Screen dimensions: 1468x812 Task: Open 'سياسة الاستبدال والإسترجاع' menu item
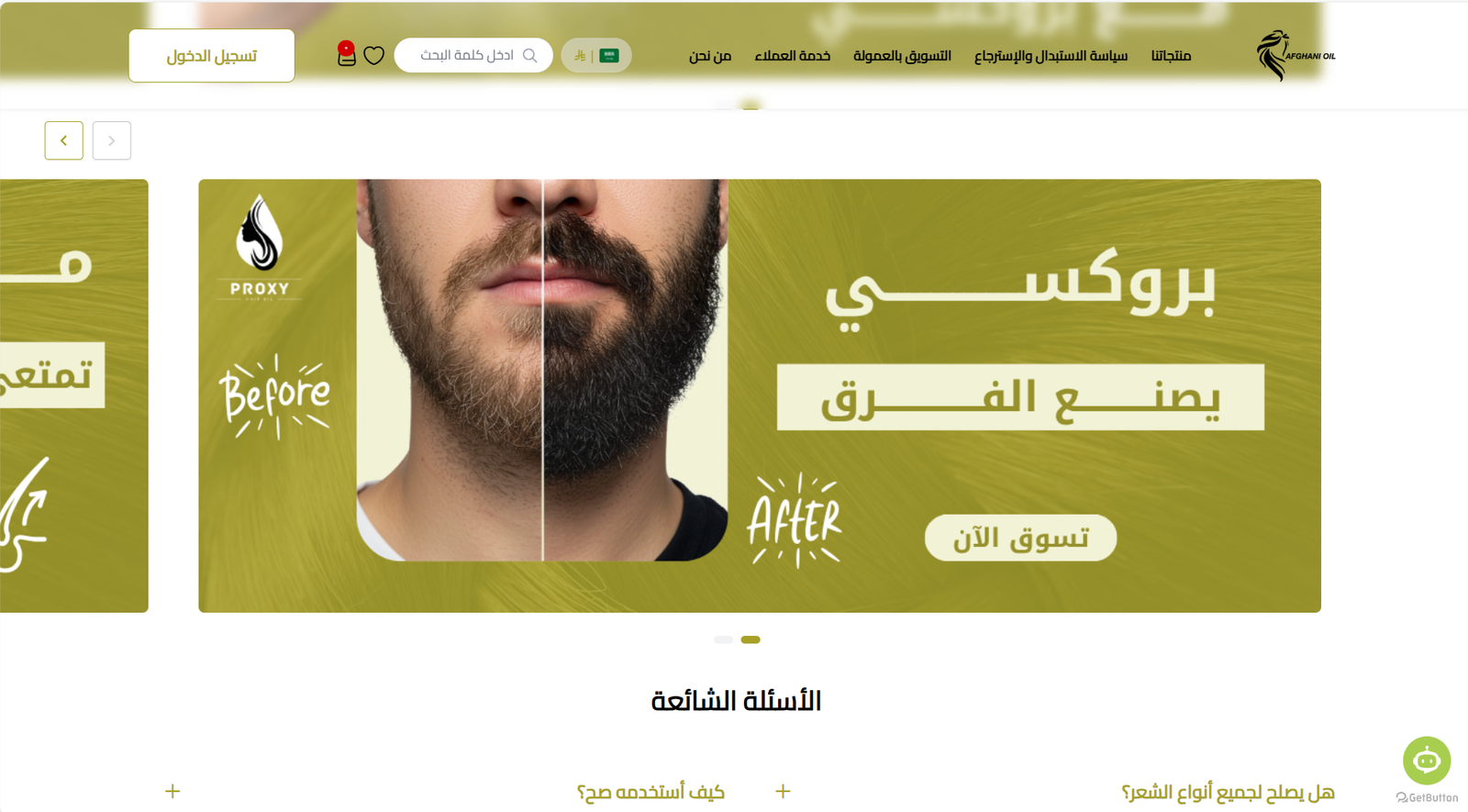[x=1051, y=56]
